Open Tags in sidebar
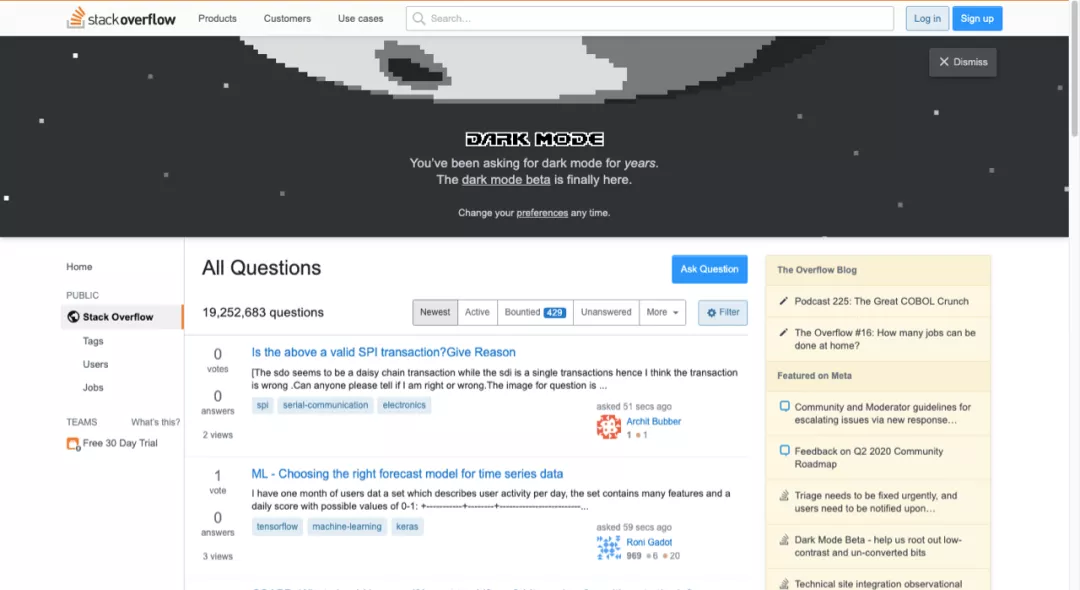1080x590 pixels. coord(93,341)
